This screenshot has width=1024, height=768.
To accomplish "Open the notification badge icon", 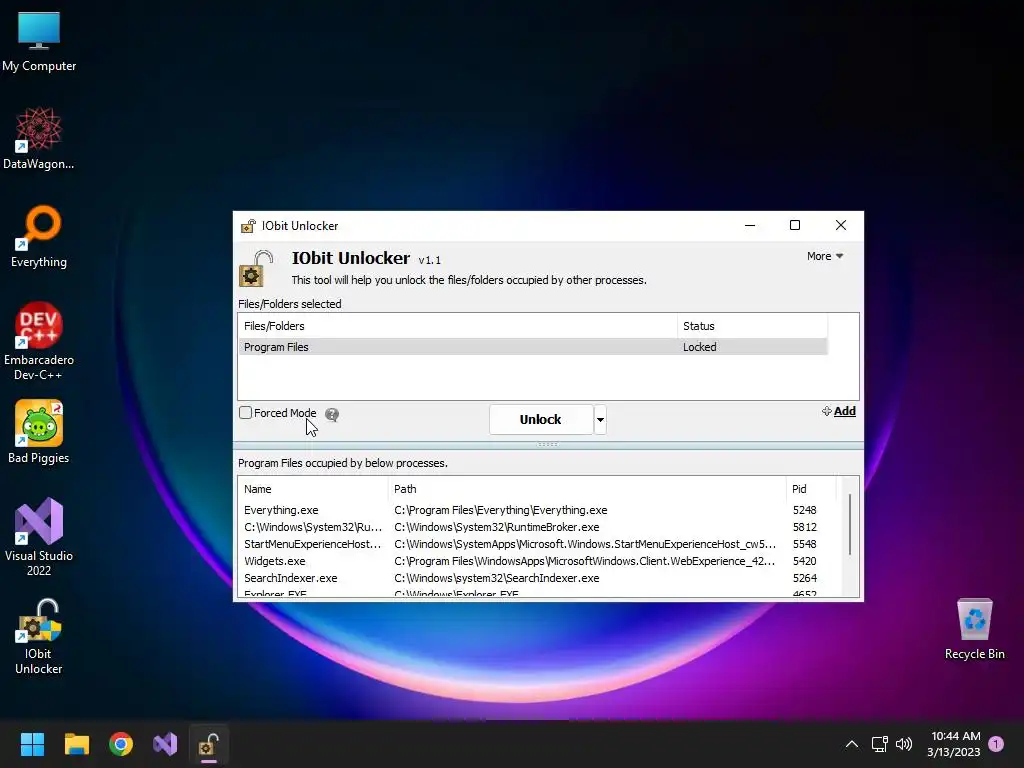I will (x=996, y=744).
